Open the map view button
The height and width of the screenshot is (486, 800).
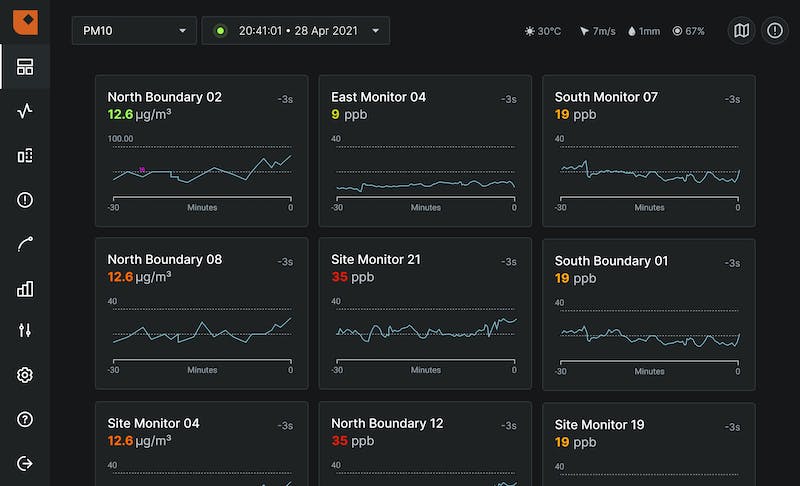pos(741,31)
